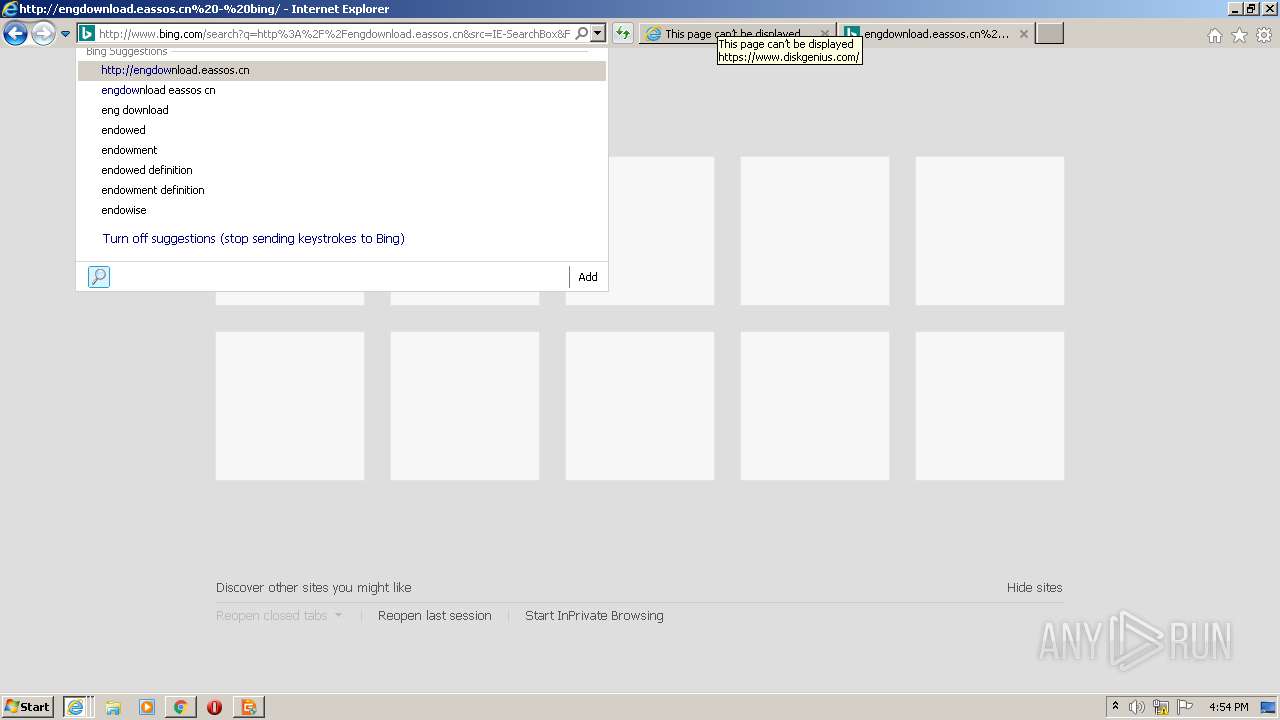Show hidden tray icons arrow
Screen dimensions: 1280x720
pos(1116,707)
